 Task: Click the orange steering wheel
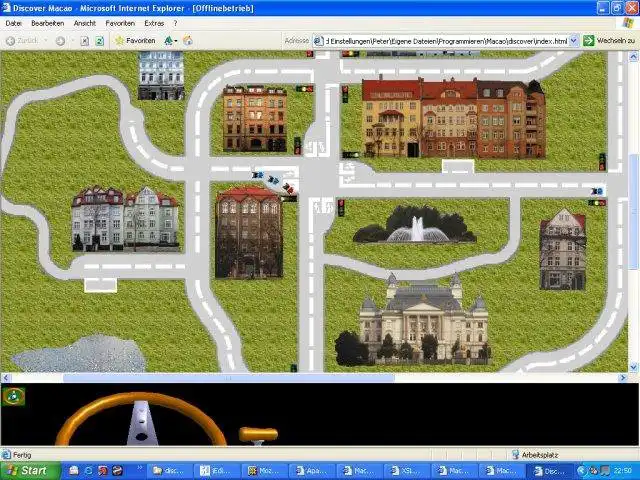click(x=140, y=419)
